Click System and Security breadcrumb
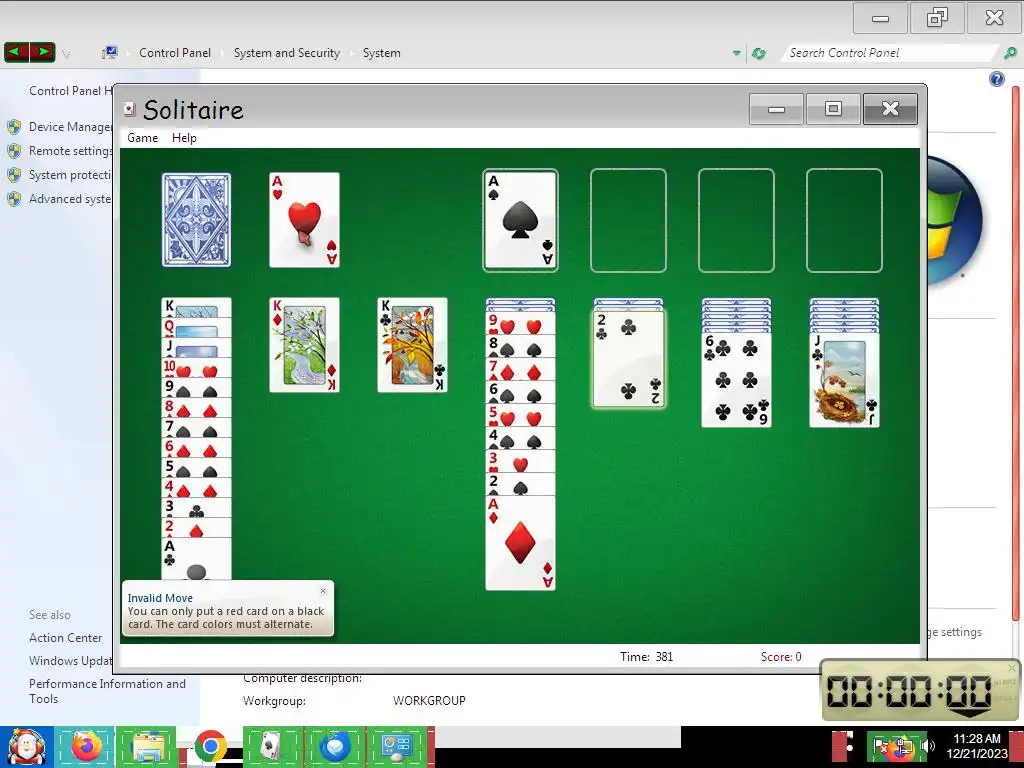1024x768 pixels. coord(287,53)
